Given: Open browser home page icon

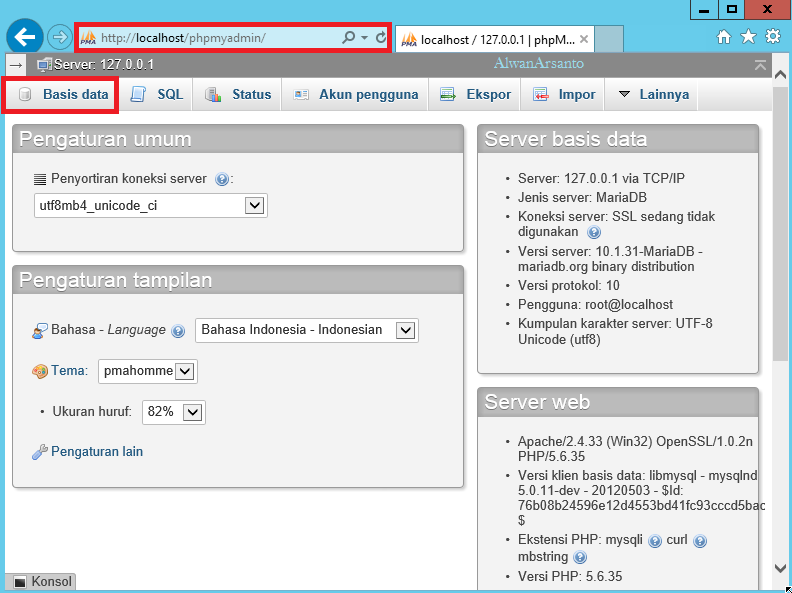Looking at the screenshot, I should click(724, 36).
